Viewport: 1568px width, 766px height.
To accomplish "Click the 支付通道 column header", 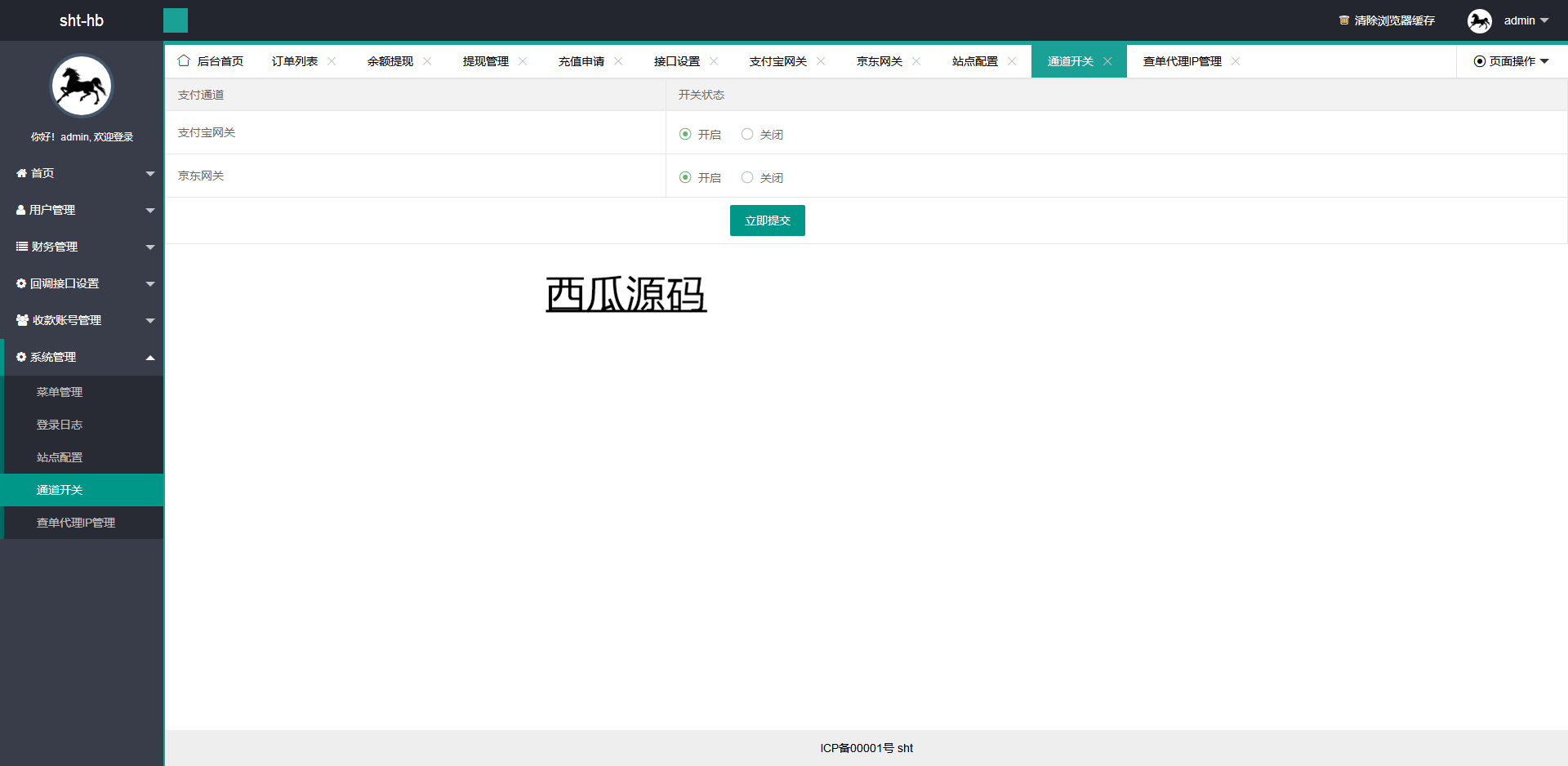I will (201, 95).
